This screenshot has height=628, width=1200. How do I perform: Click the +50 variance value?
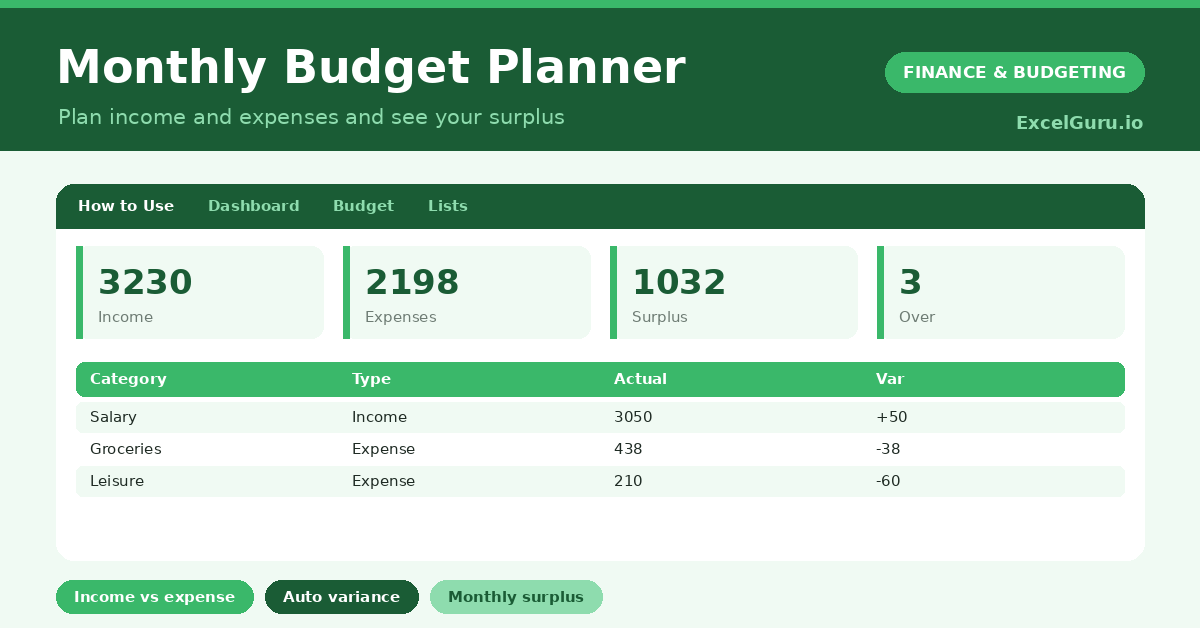pyautogui.click(x=892, y=417)
